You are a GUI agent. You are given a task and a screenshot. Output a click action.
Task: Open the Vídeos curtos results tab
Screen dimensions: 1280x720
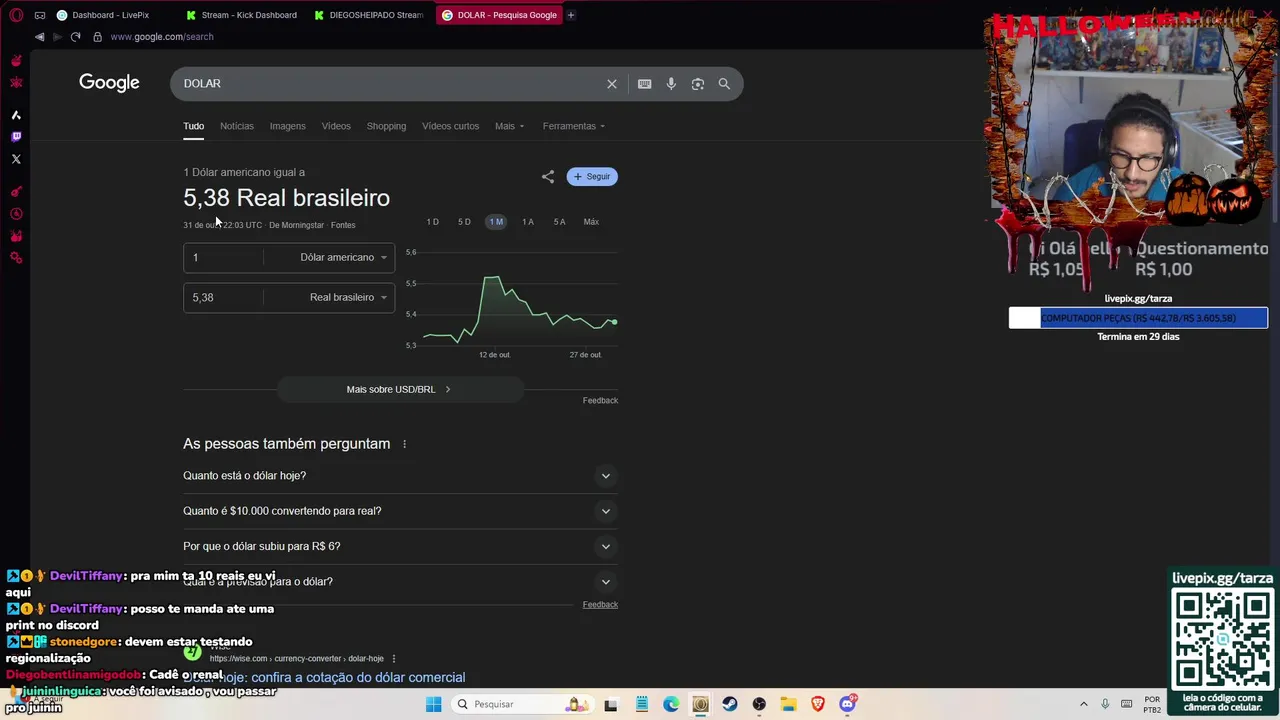pos(450,126)
